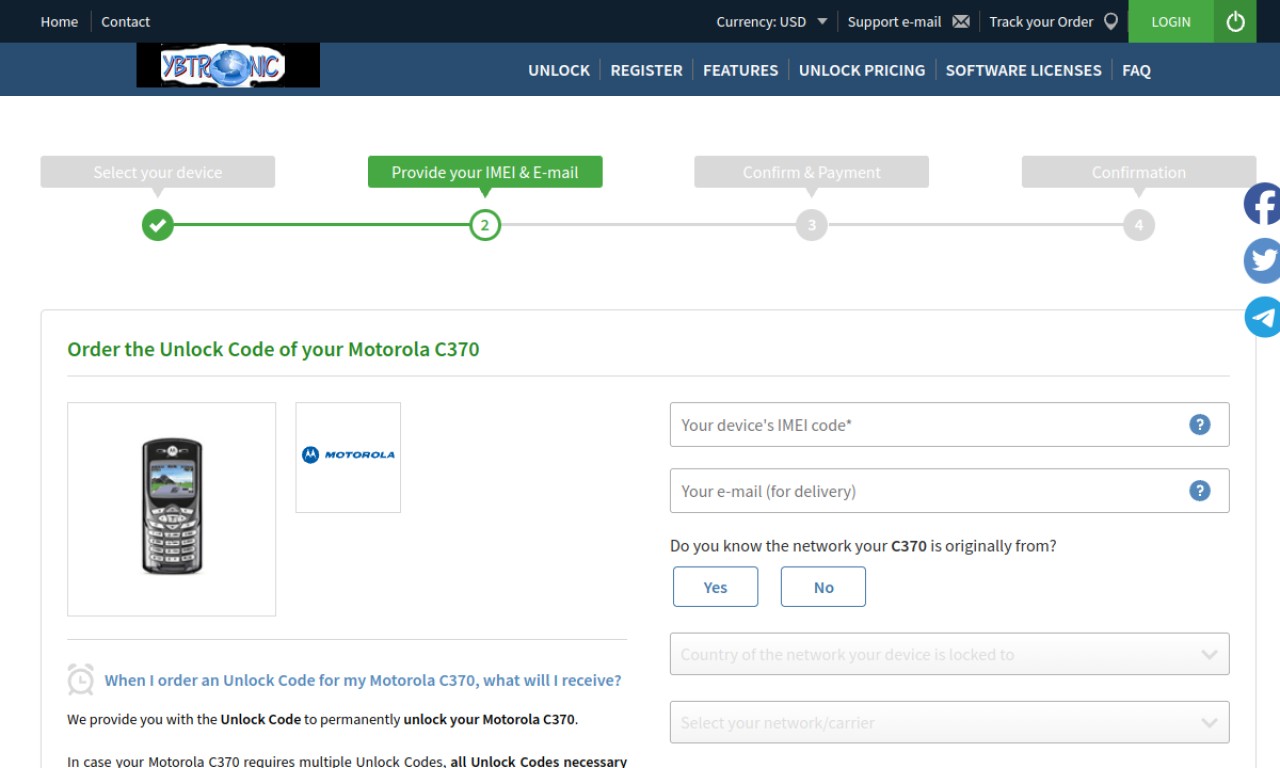
Task: Choose Yes for knowing the original network
Action: pos(715,587)
